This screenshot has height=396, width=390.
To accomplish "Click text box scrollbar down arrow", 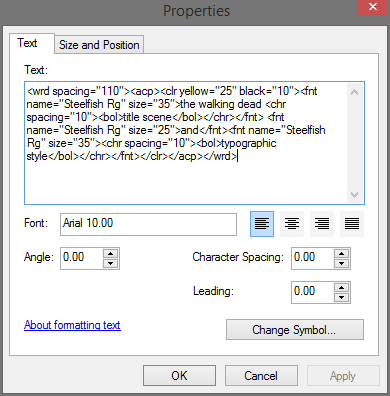I will click(x=355, y=194).
